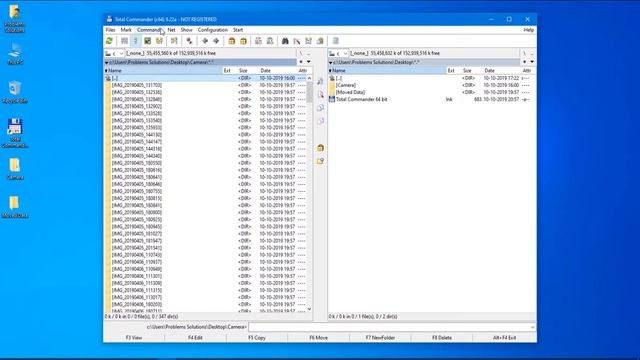Click the F5 Copy button
The width and height of the screenshot is (640, 360).
tap(257, 338)
